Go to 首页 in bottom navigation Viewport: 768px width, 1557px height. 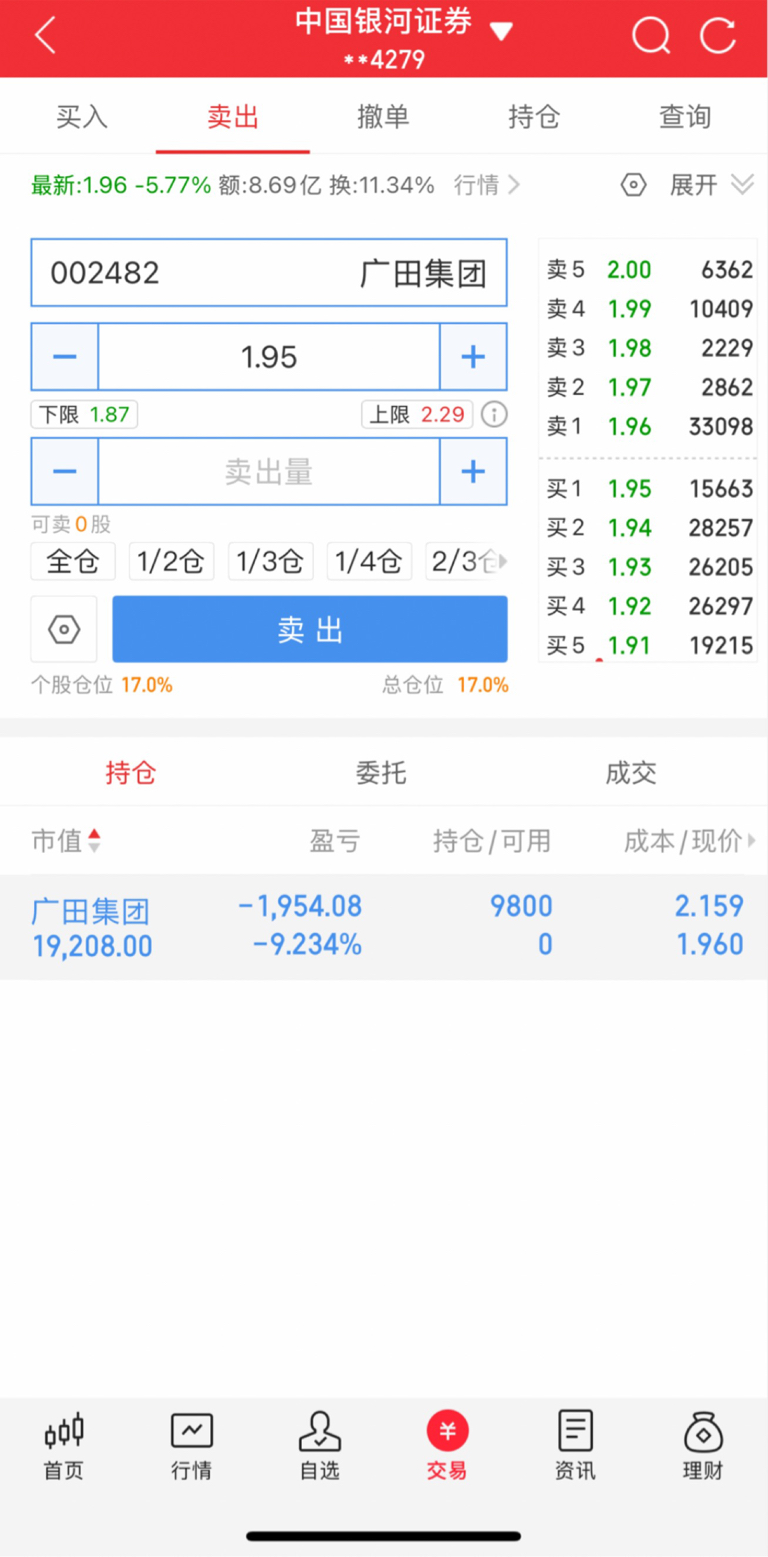point(64,1446)
